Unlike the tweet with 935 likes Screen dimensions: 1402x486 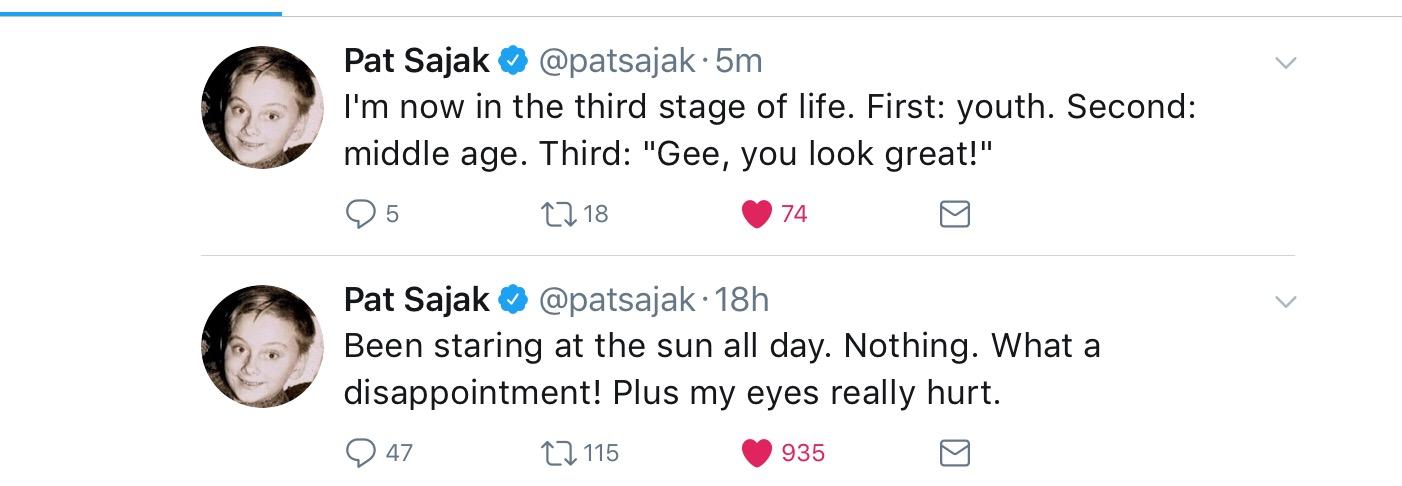coord(757,454)
